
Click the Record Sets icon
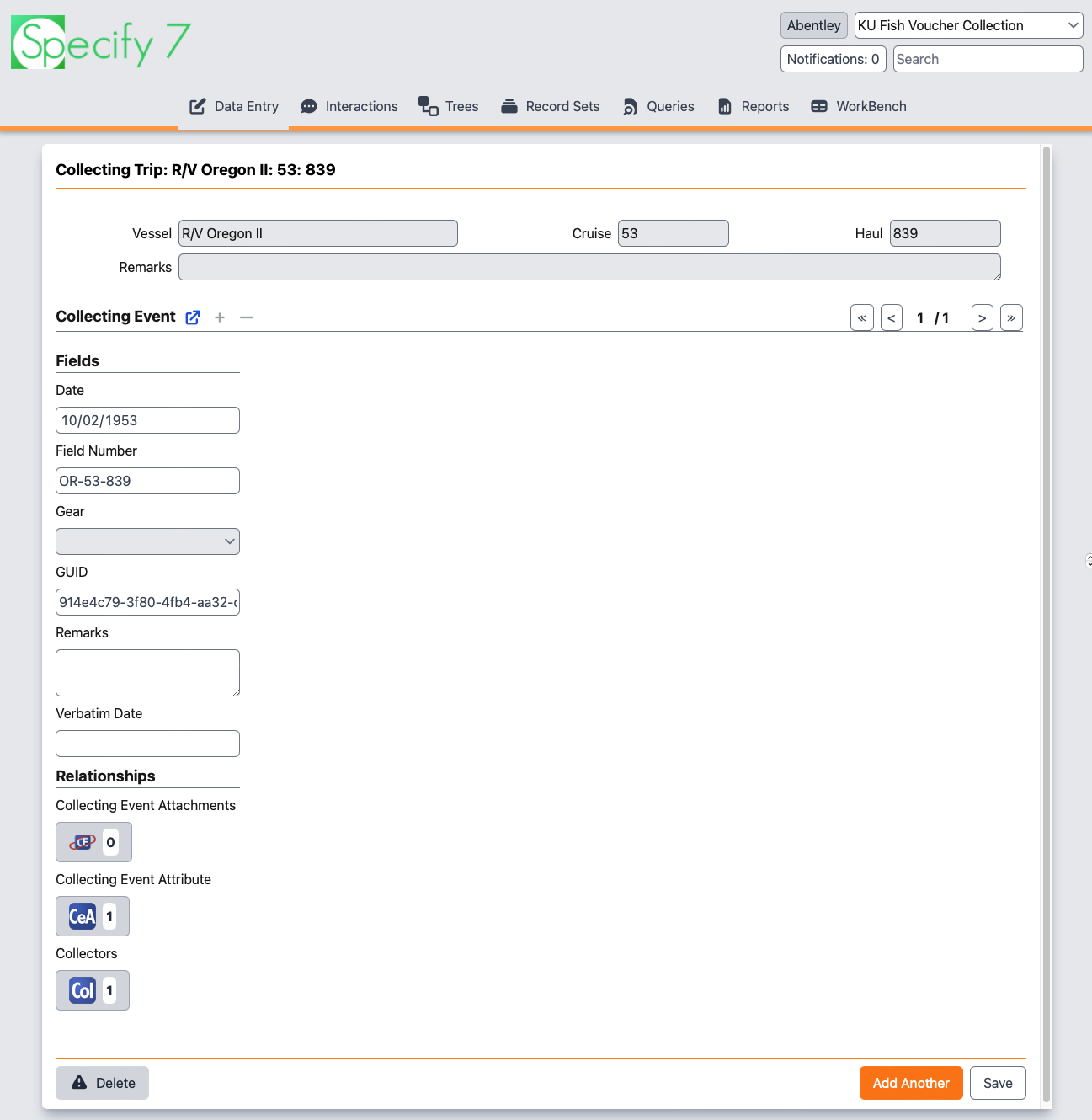tap(509, 106)
